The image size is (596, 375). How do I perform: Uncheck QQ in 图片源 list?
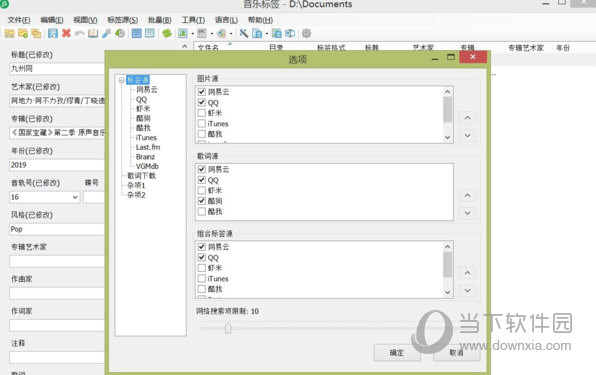pos(202,103)
